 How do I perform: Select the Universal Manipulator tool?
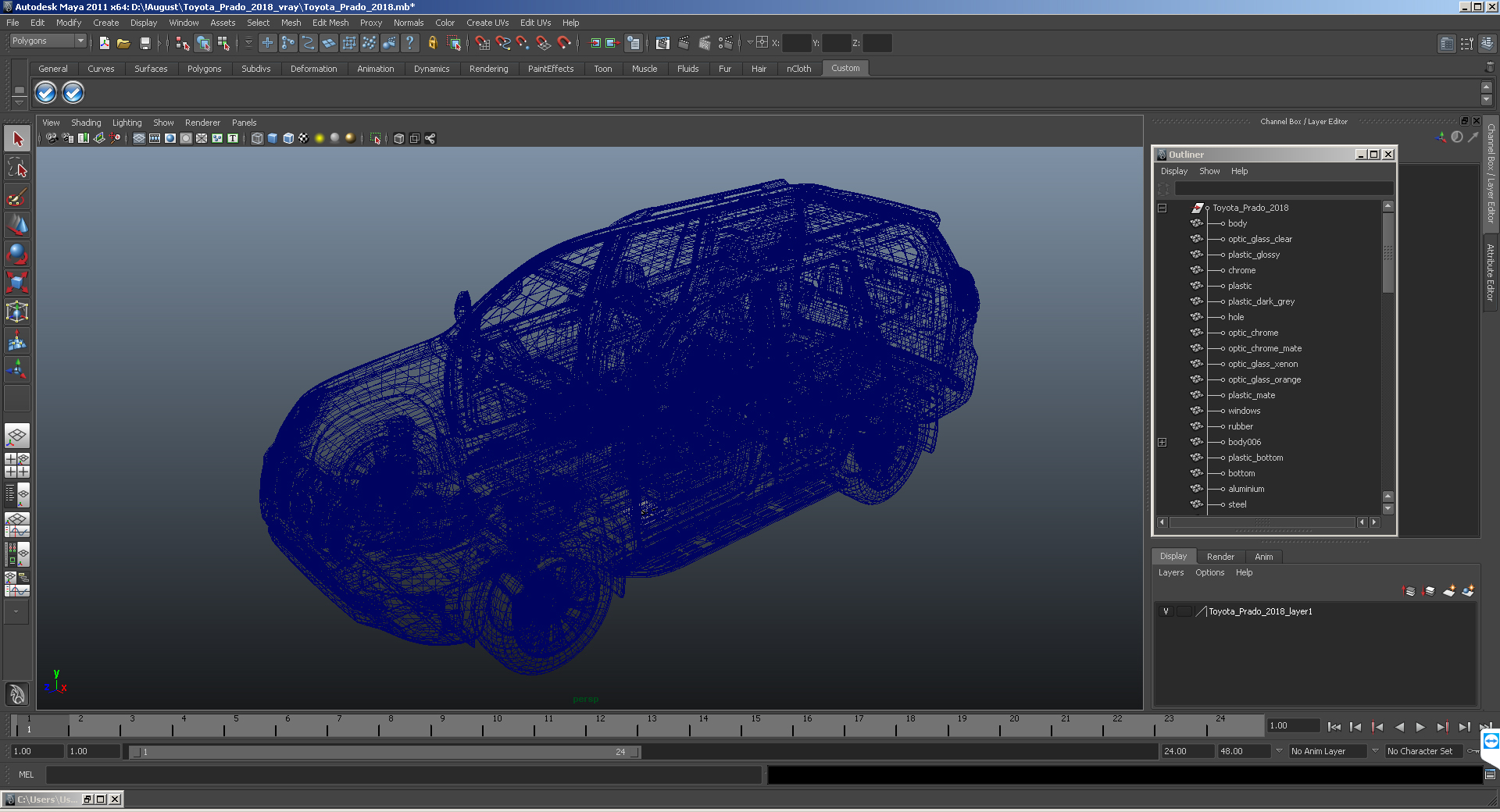pyautogui.click(x=17, y=312)
